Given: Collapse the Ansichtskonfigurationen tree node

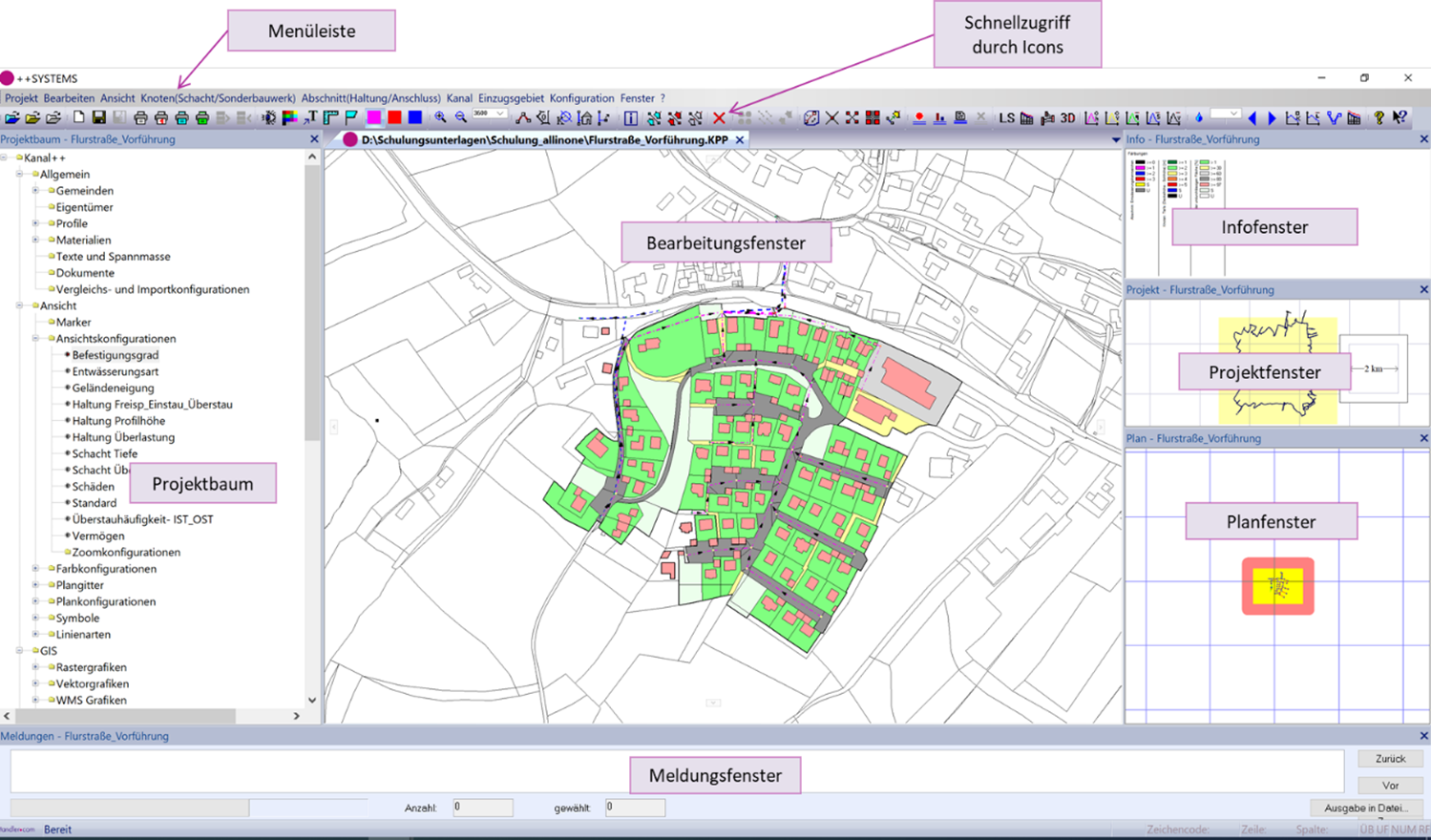Looking at the screenshot, I should (x=36, y=339).
